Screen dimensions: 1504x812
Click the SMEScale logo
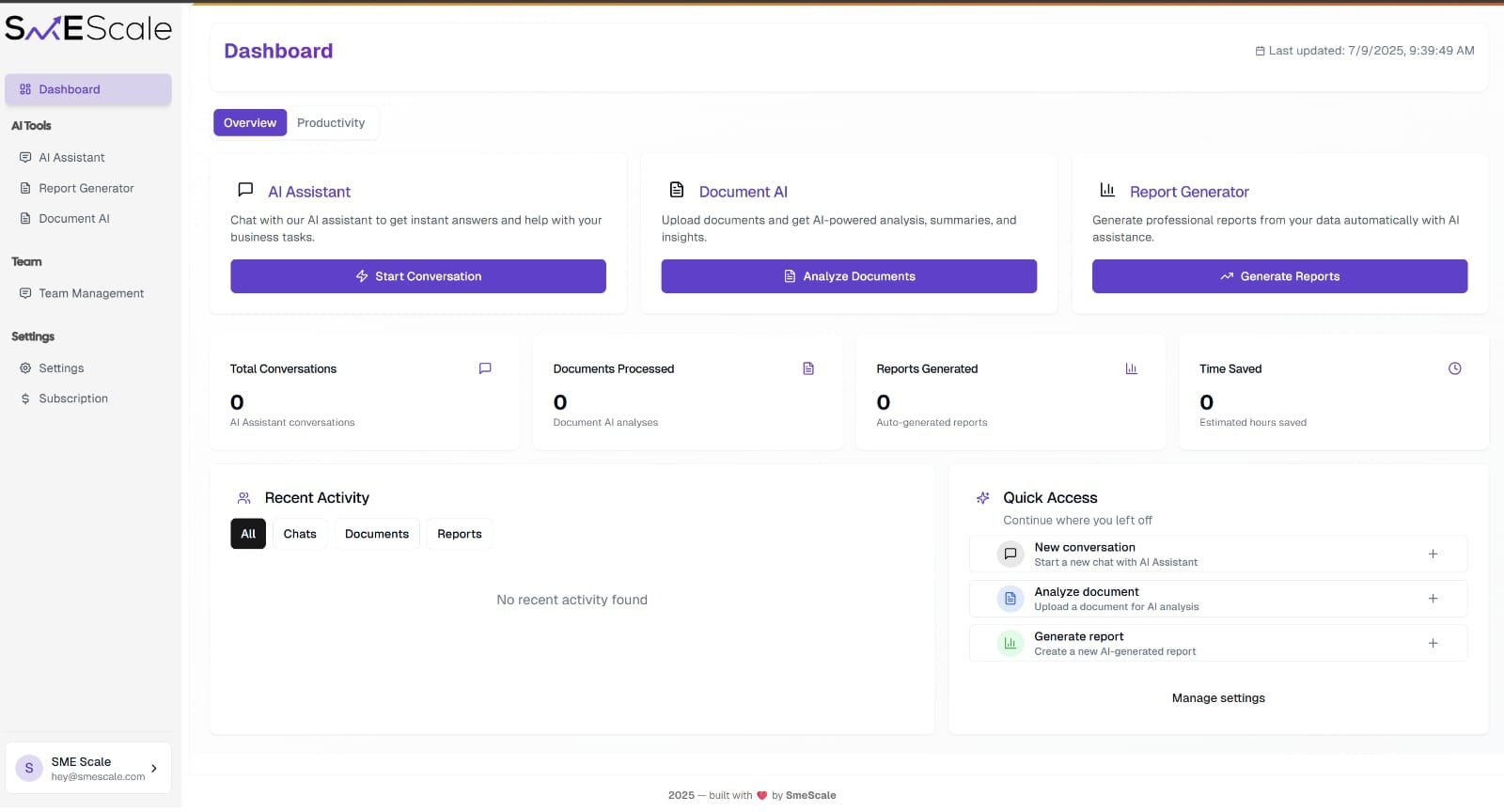tap(88, 29)
